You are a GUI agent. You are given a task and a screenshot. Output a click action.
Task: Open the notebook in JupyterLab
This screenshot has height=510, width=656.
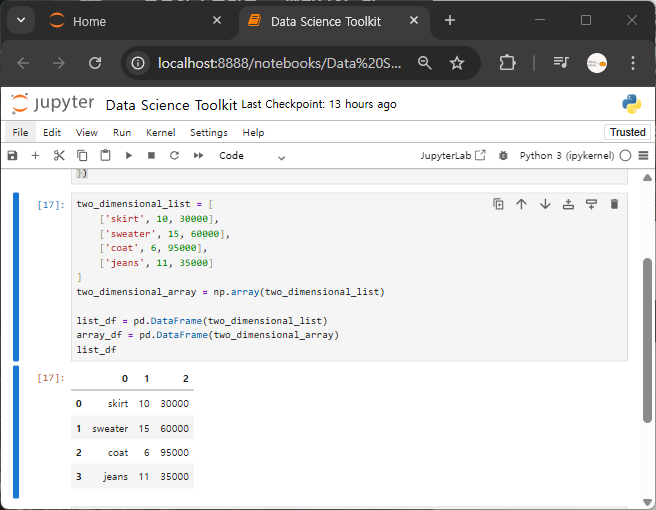point(453,156)
